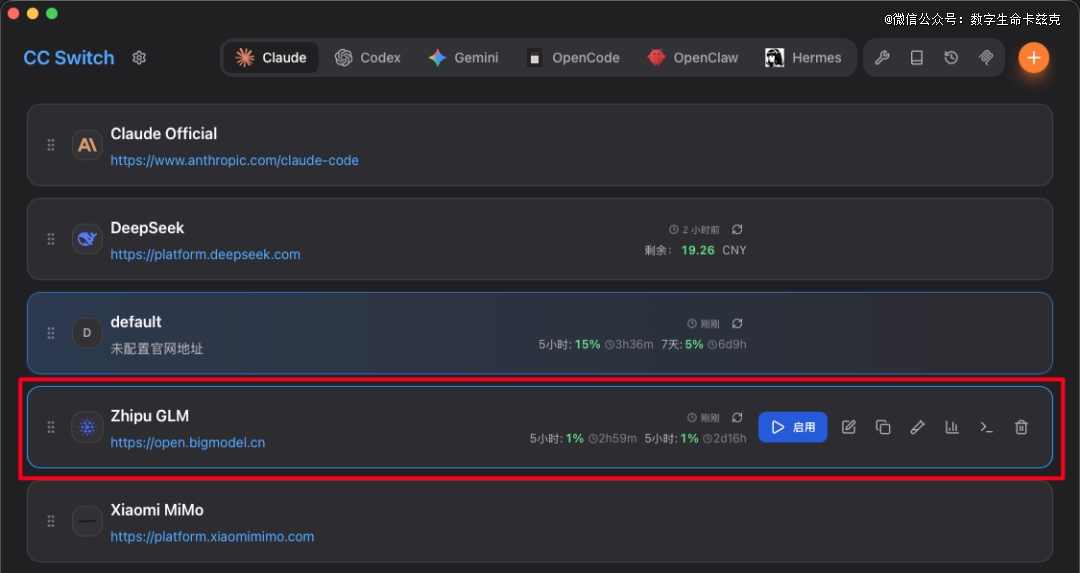Click the blue 启用 enable button
The height and width of the screenshot is (573, 1080).
coord(792,427)
